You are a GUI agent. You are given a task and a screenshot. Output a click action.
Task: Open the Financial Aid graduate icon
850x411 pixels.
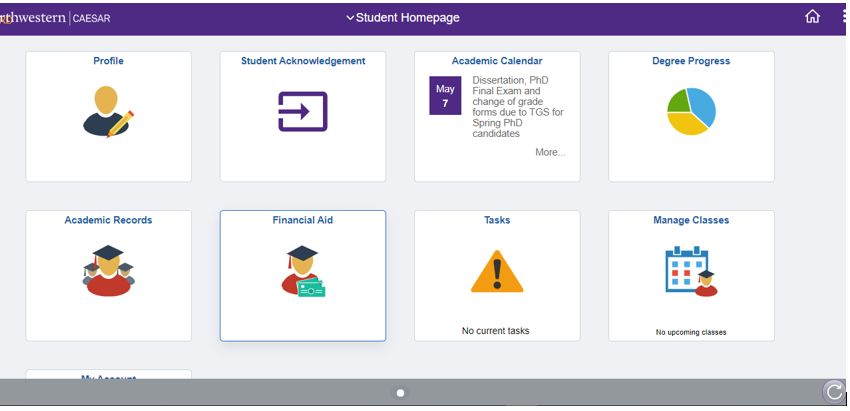click(x=302, y=271)
